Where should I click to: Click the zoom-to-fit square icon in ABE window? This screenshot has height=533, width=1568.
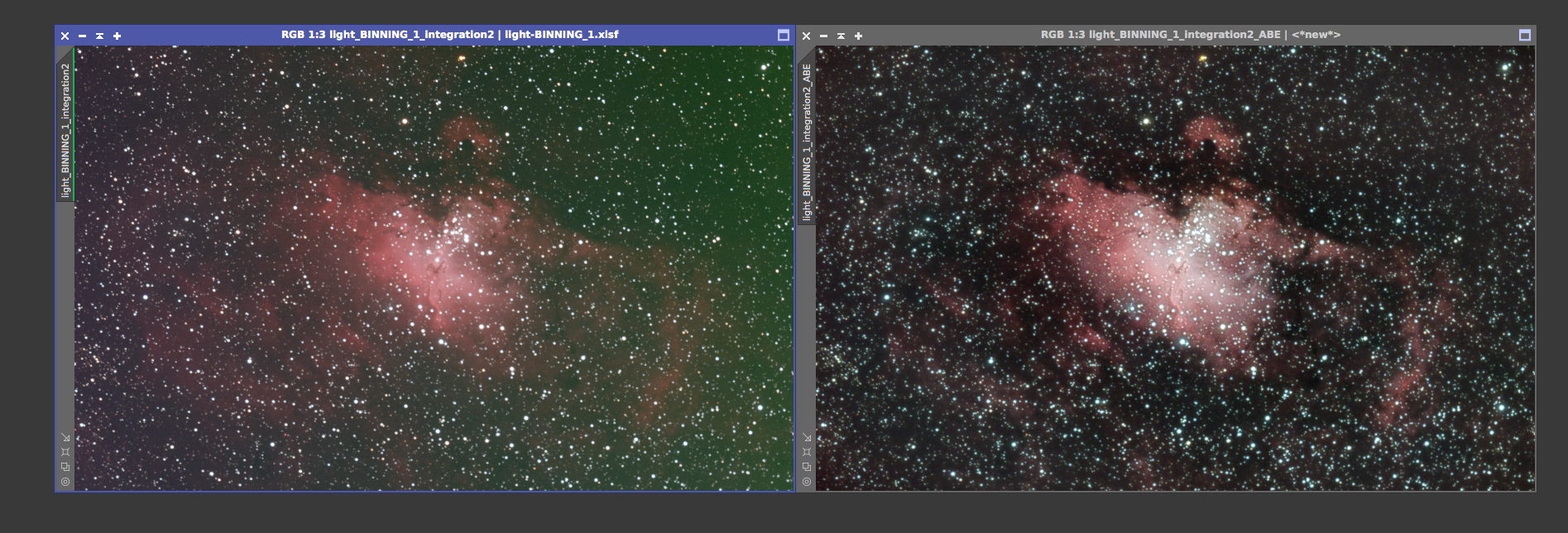[x=807, y=452]
